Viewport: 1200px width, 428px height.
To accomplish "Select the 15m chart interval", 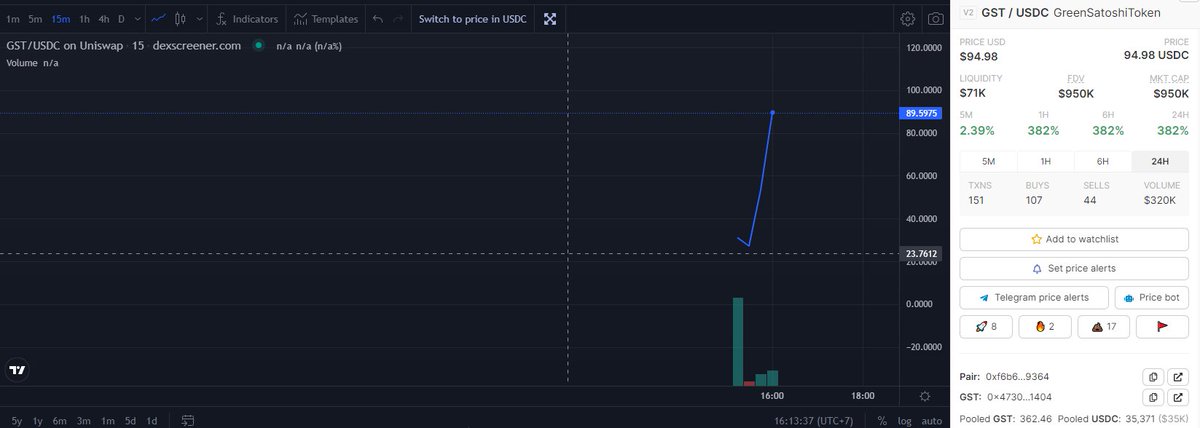I will click(x=61, y=19).
